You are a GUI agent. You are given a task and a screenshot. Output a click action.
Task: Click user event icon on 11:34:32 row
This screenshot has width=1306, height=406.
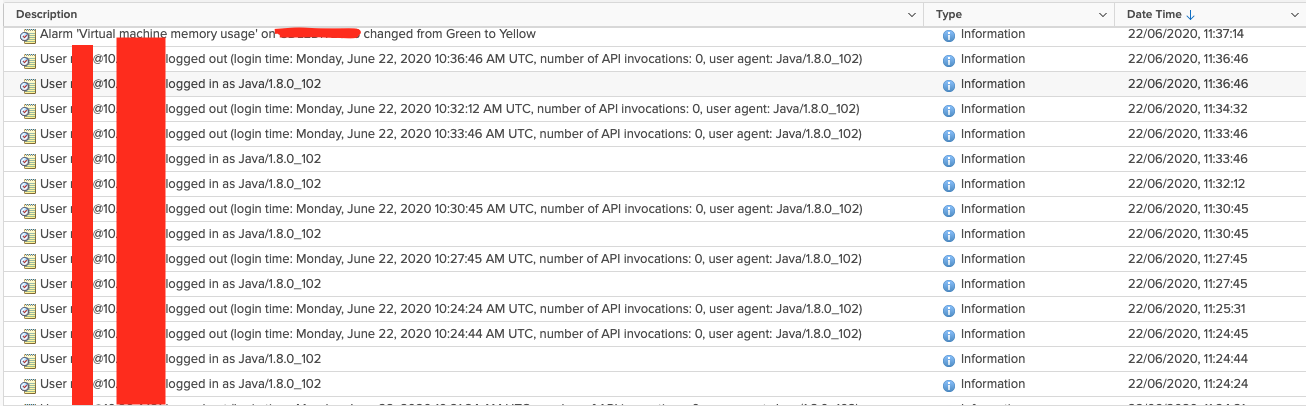coord(28,110)
